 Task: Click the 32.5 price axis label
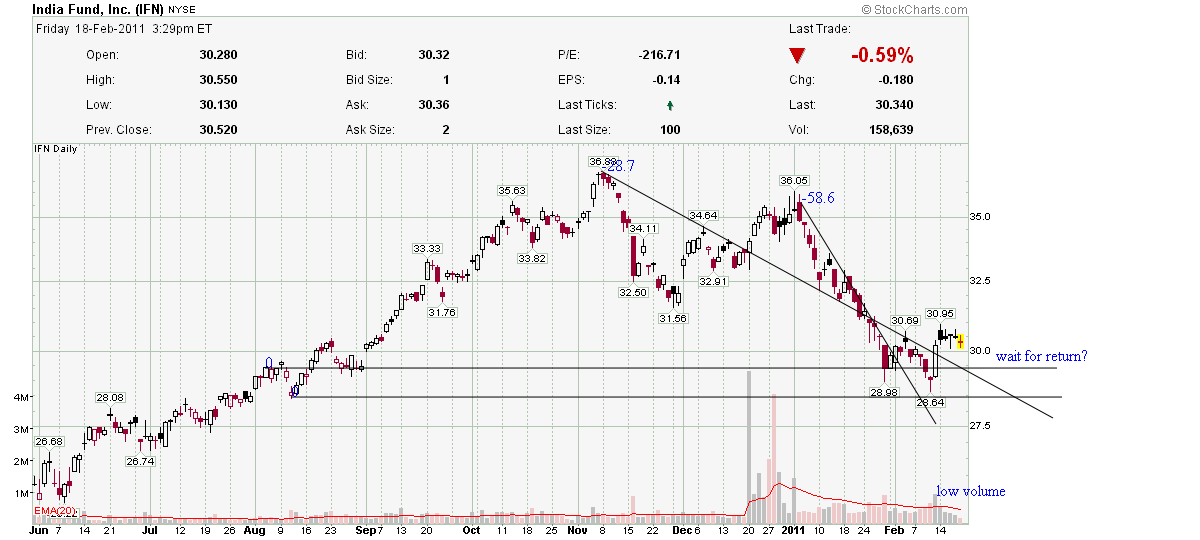point(981,281)
